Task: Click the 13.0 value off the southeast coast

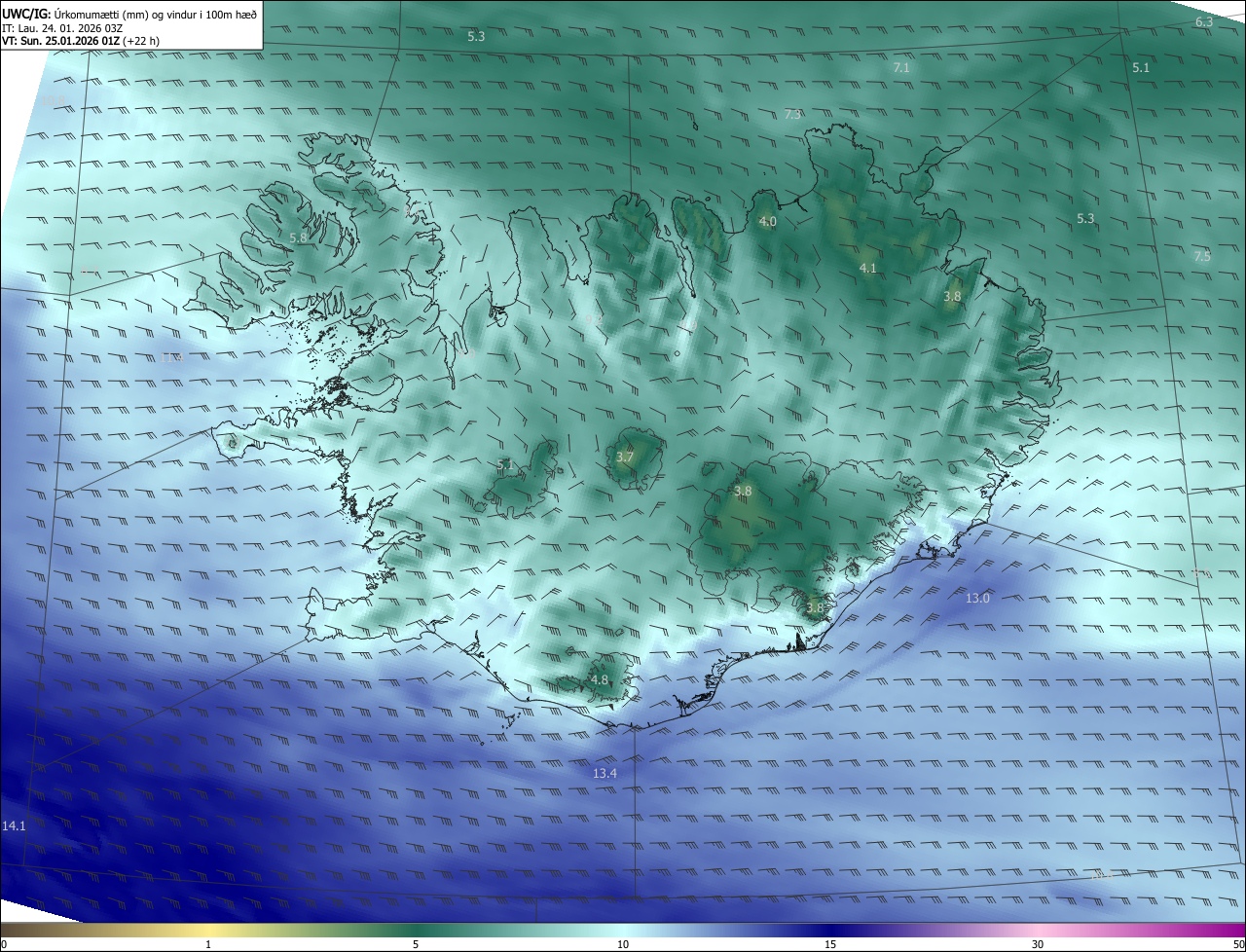Action: [x=977, y=598]
